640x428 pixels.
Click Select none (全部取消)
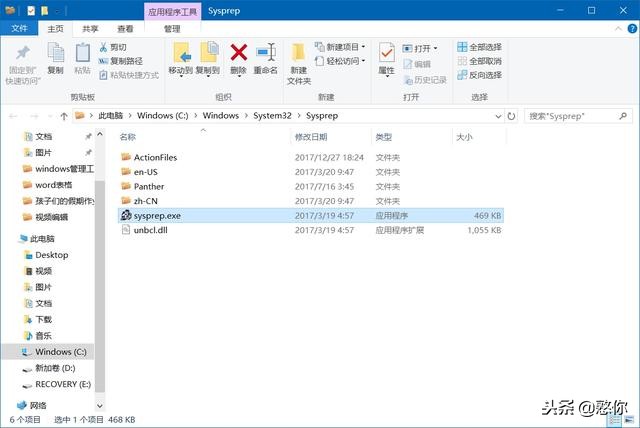pos(480,61)
